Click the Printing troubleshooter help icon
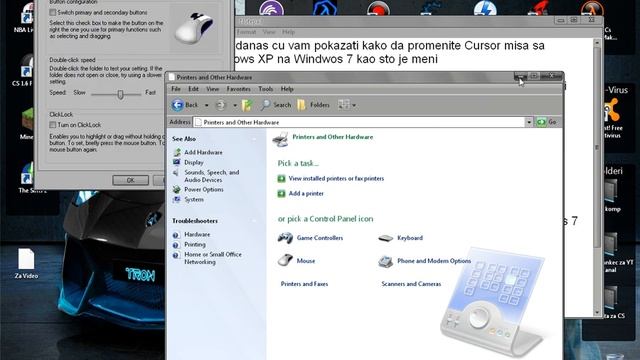The image size is (640, 360). point(176,245)
